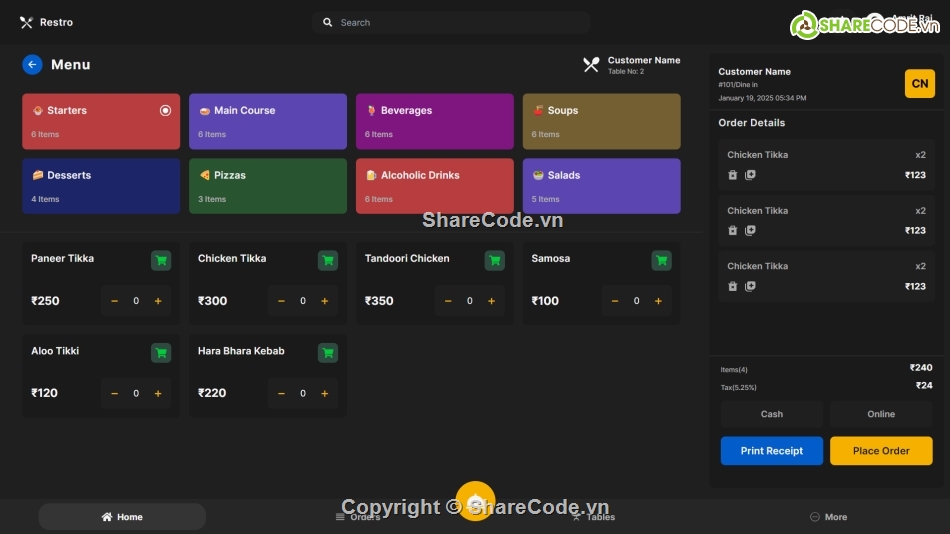This screenshot has width=950, height=534.
Task: Click copy icon on second Chicken Tikka order
Action: point(750,230)
